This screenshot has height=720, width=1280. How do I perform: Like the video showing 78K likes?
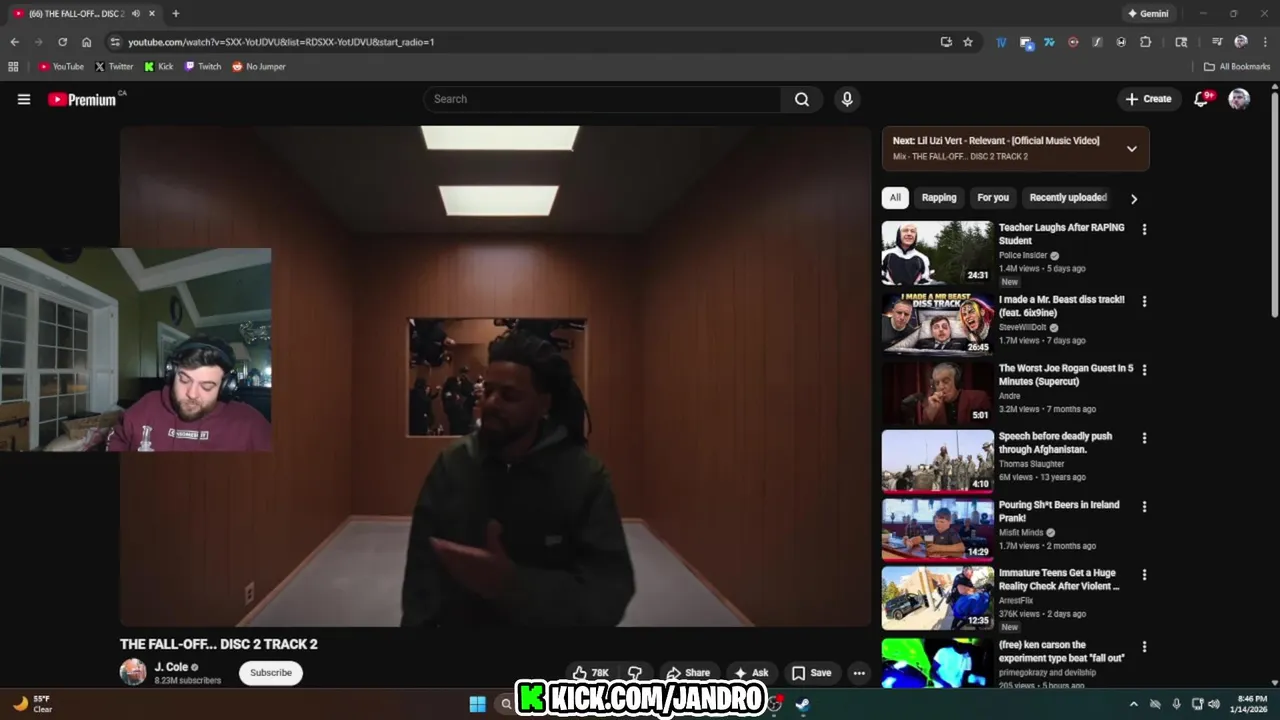pyautogui.click(x=590, y=673)
